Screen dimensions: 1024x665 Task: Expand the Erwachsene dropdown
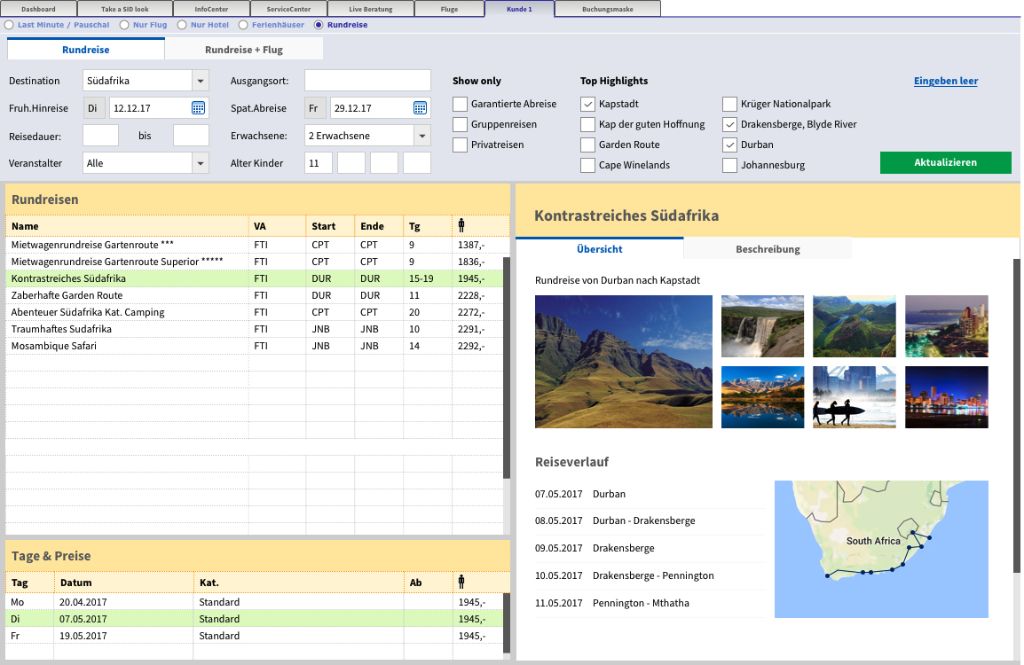click(x=421, y=136)
